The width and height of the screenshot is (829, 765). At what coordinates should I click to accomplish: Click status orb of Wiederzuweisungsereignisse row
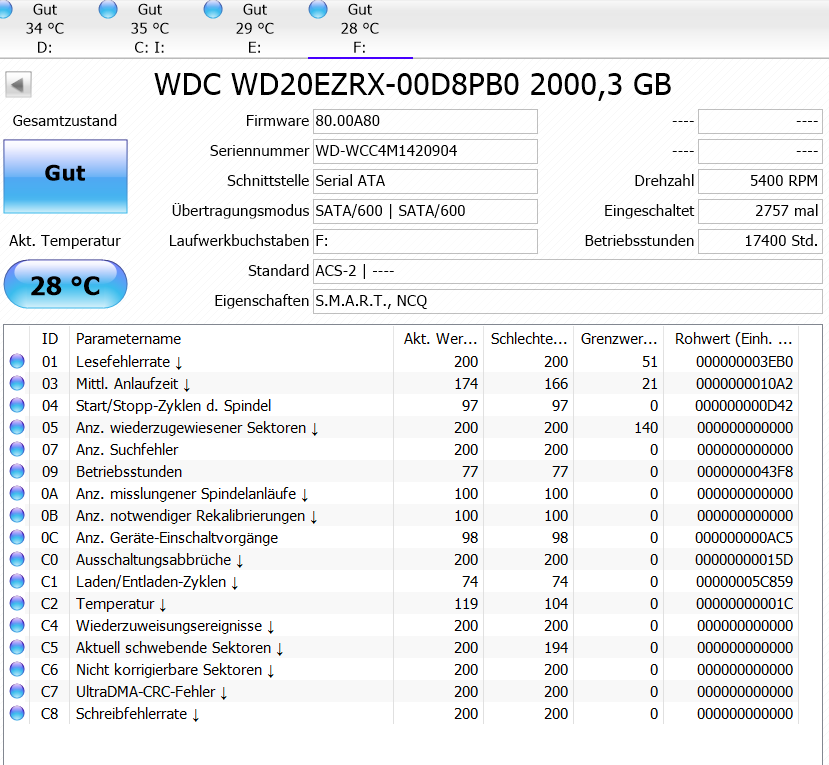coord(17,625)
